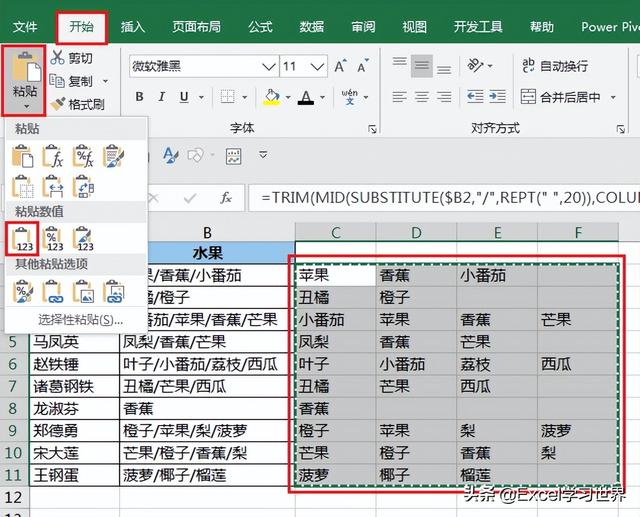Screen dimensions: 640x517
Task: Expand Merge & Center (合并后居中) dropdown arrow
Action: tap(613, 97)
